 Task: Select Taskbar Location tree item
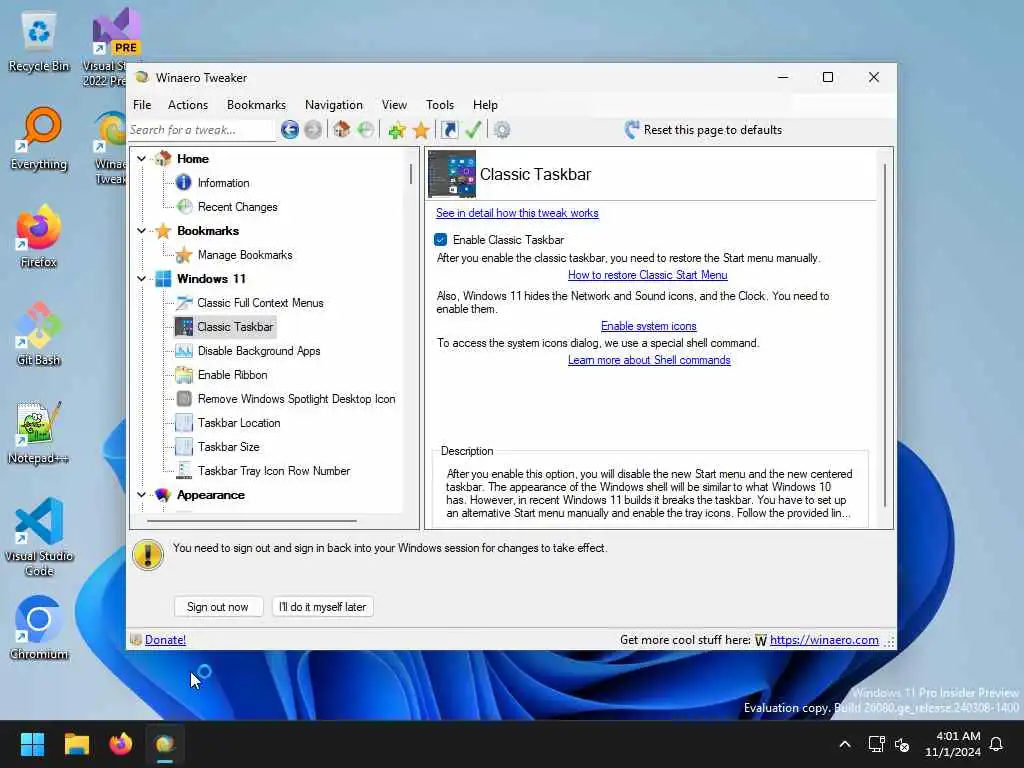239,423
